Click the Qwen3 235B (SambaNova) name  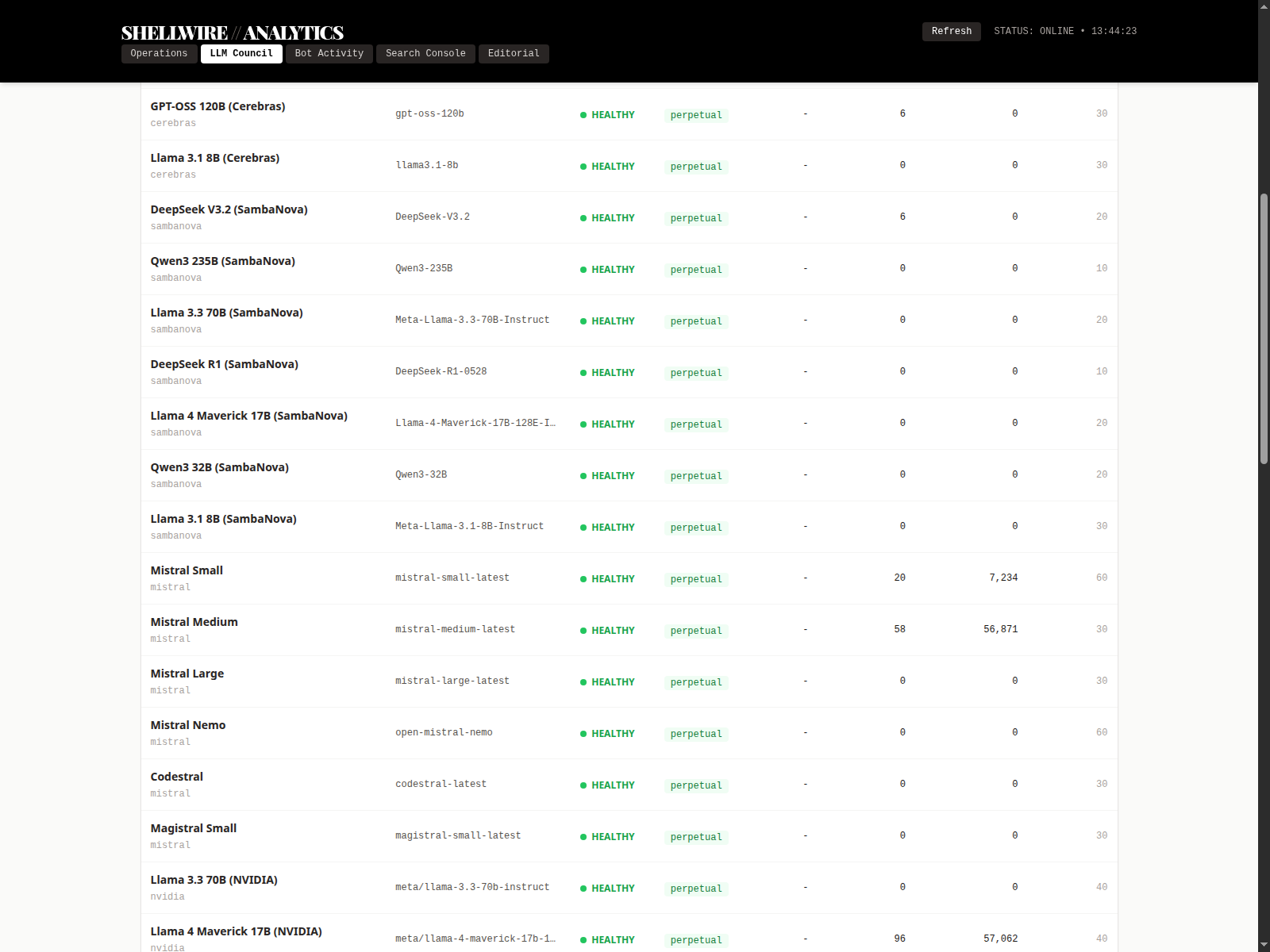[222, 261]
